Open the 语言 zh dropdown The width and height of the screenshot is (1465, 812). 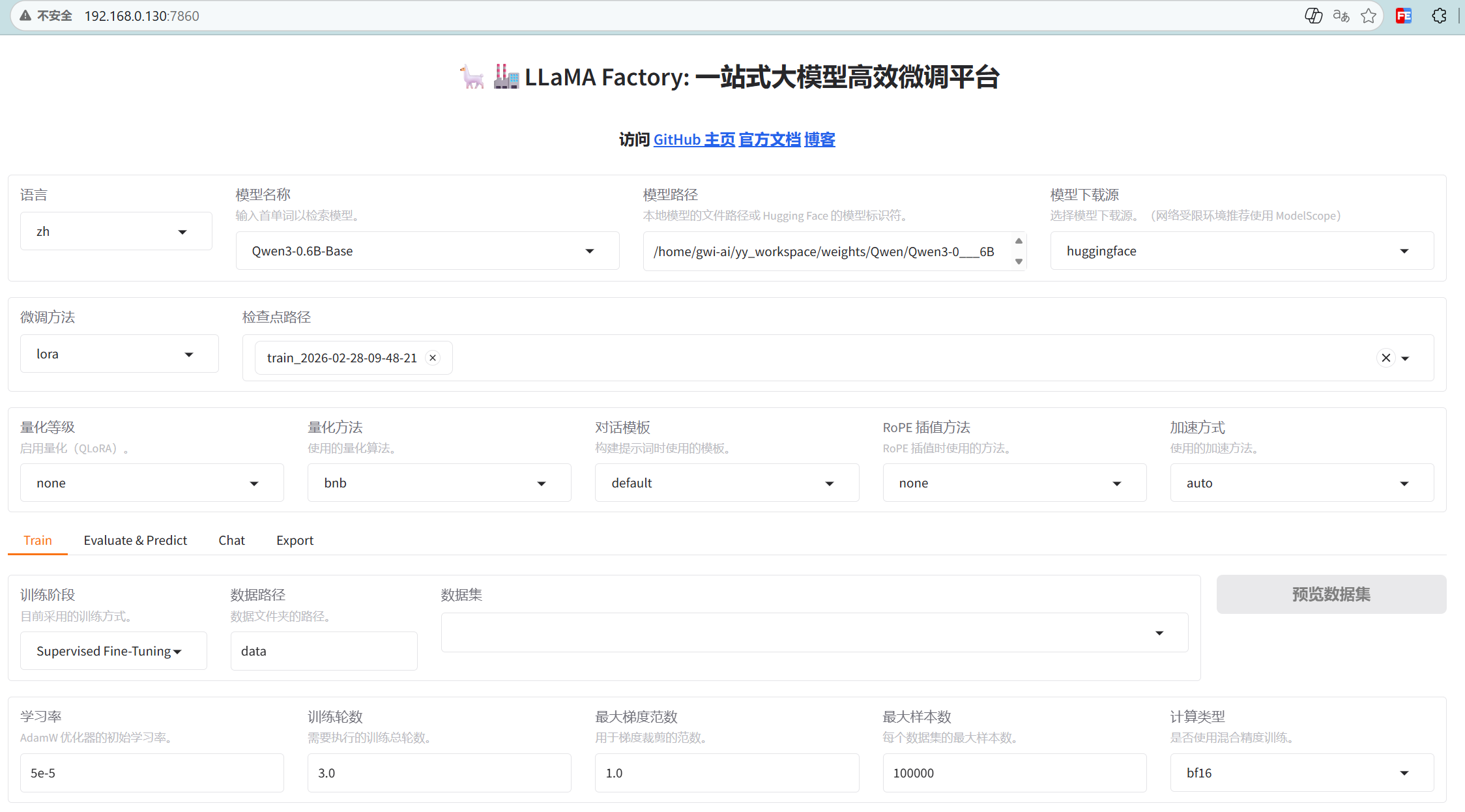116,231
